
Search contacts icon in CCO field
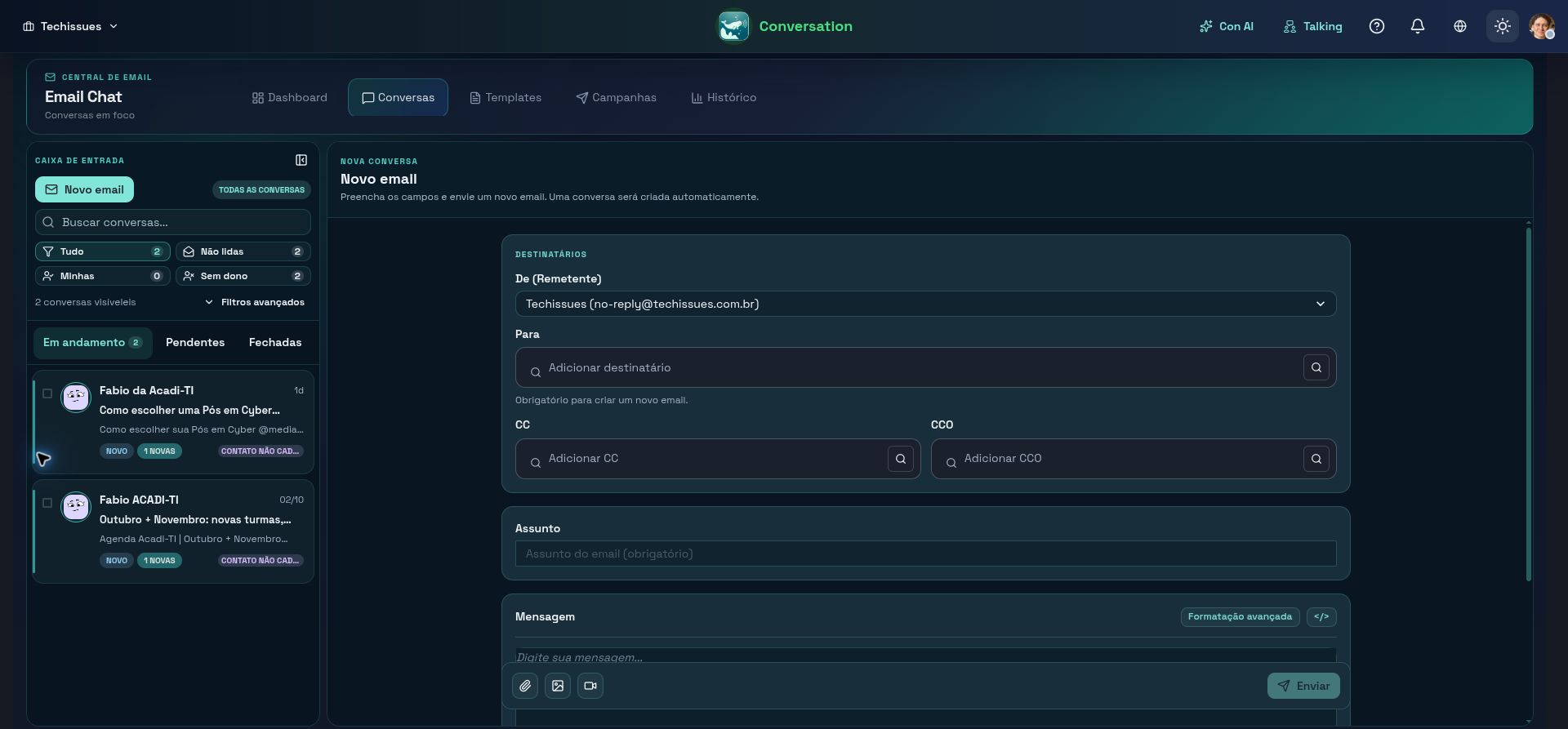(1316, 459)
